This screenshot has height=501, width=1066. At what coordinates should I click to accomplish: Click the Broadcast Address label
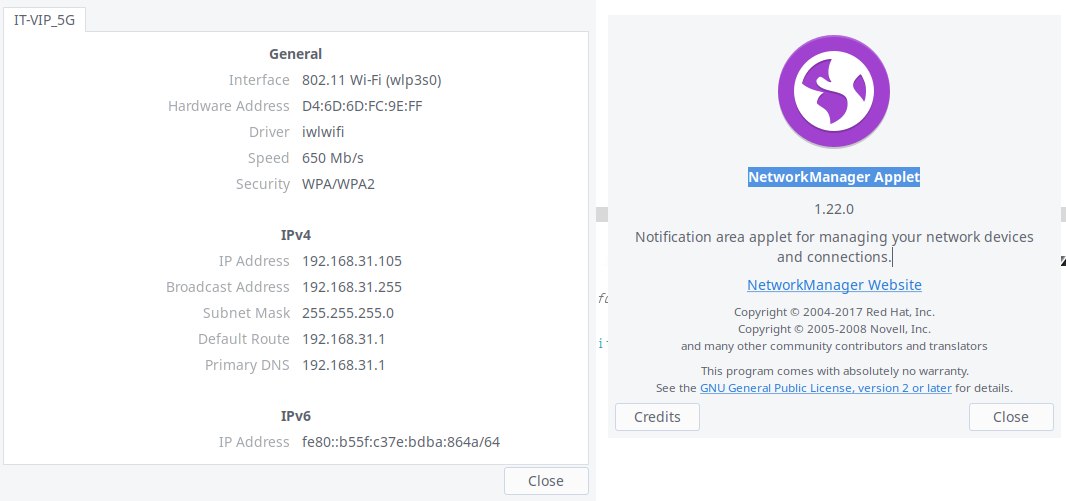click(228, 287)
